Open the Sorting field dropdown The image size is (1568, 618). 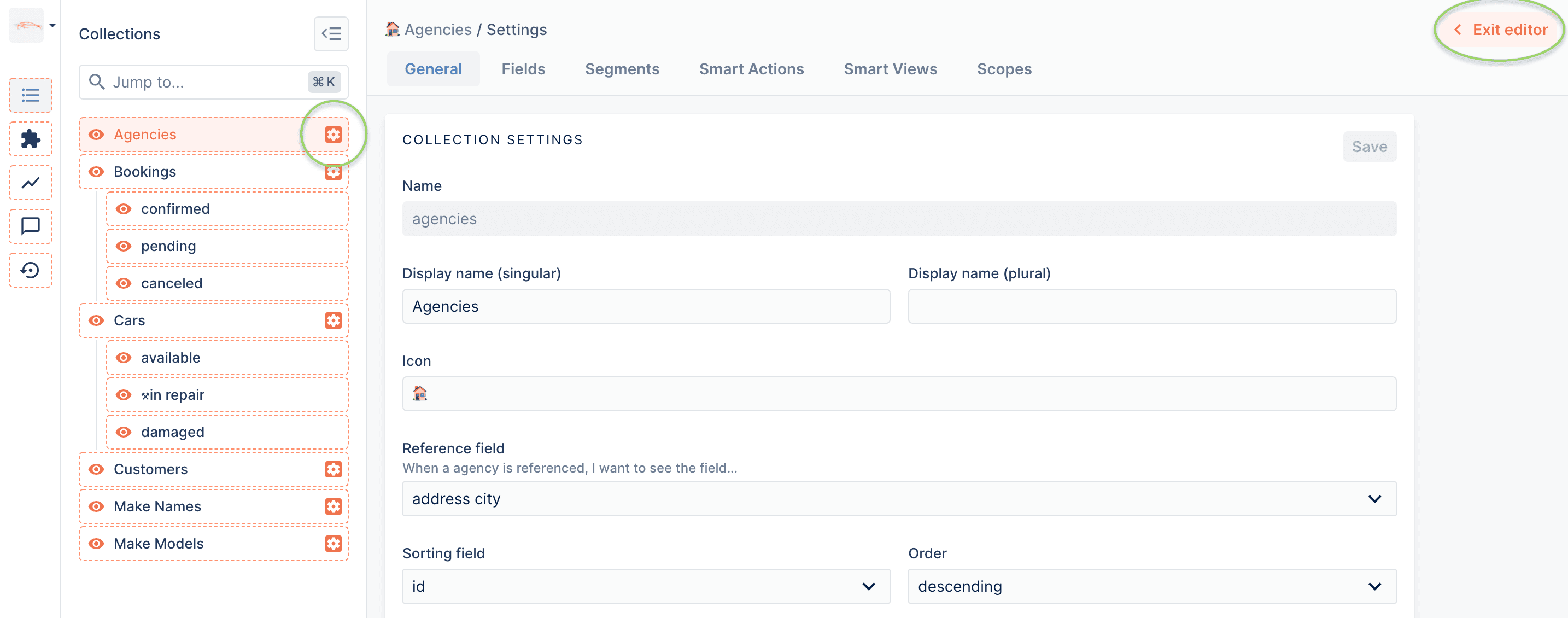(x=646, y=586)
